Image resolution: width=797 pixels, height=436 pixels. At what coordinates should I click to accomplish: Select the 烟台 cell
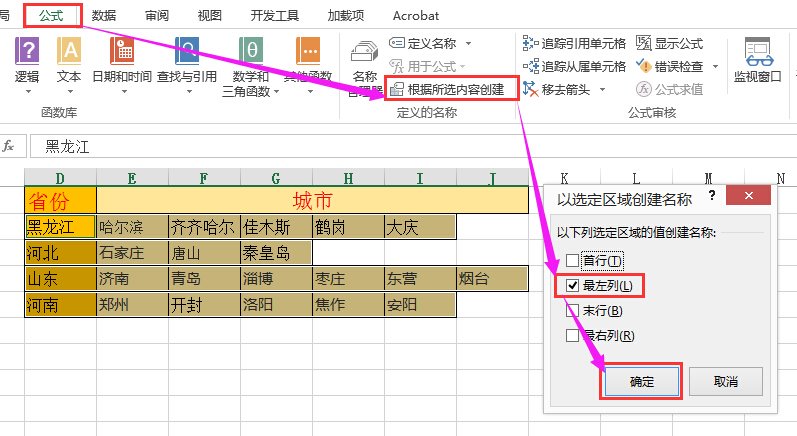[x=493, y=278]
